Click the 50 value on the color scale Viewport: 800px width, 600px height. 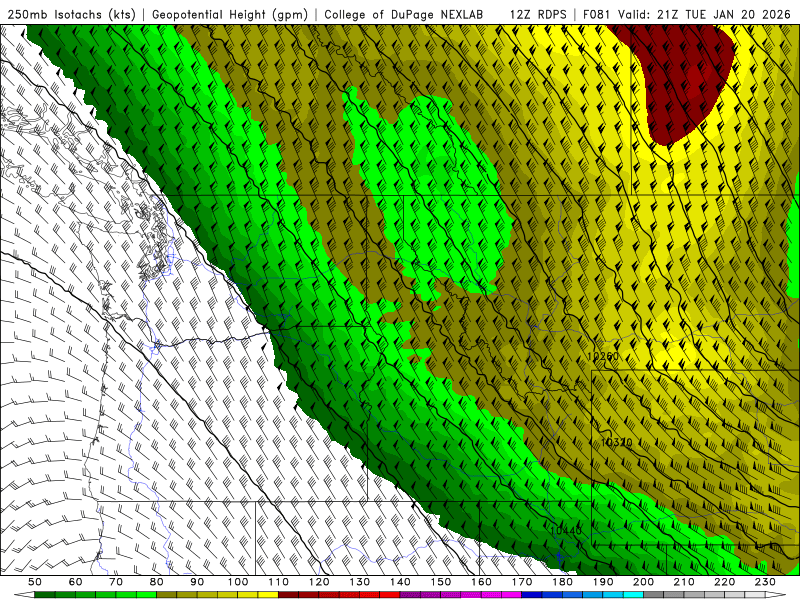[35, 582]
